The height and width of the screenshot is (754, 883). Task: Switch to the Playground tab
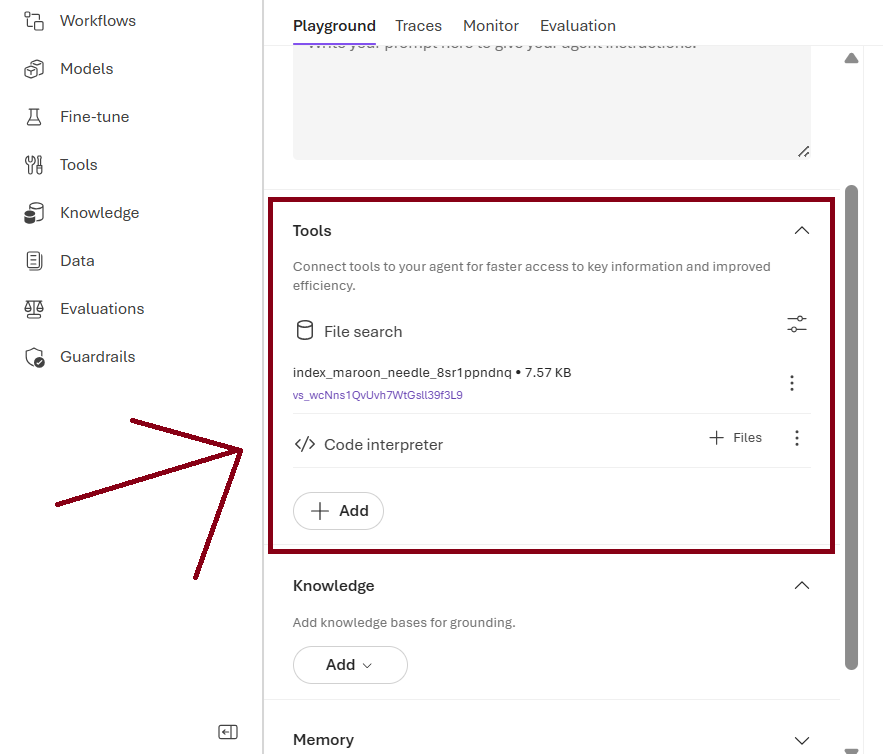pyautogui.click(x=334, y=26)
